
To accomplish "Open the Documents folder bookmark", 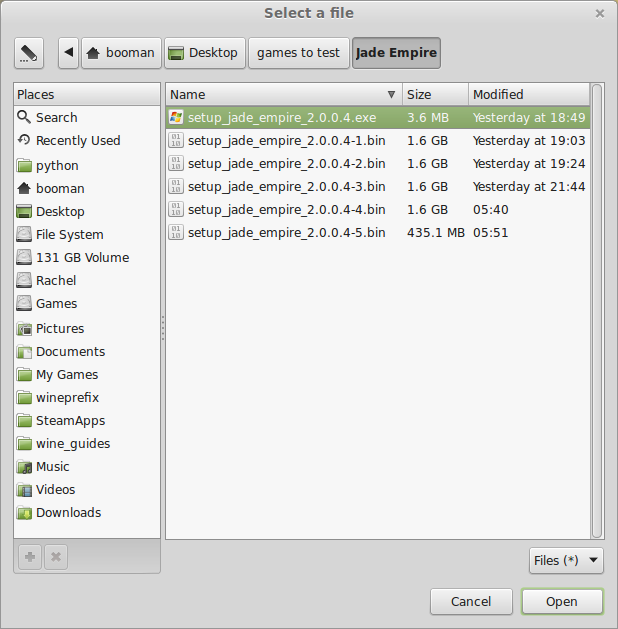I will tap(87, 351).
